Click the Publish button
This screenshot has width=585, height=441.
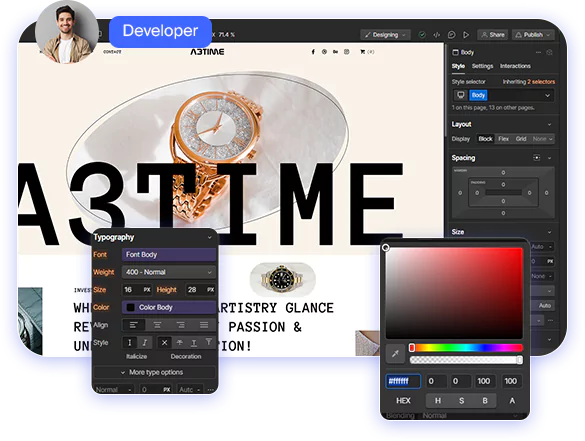pyautogui.click(x=533, y=35)
